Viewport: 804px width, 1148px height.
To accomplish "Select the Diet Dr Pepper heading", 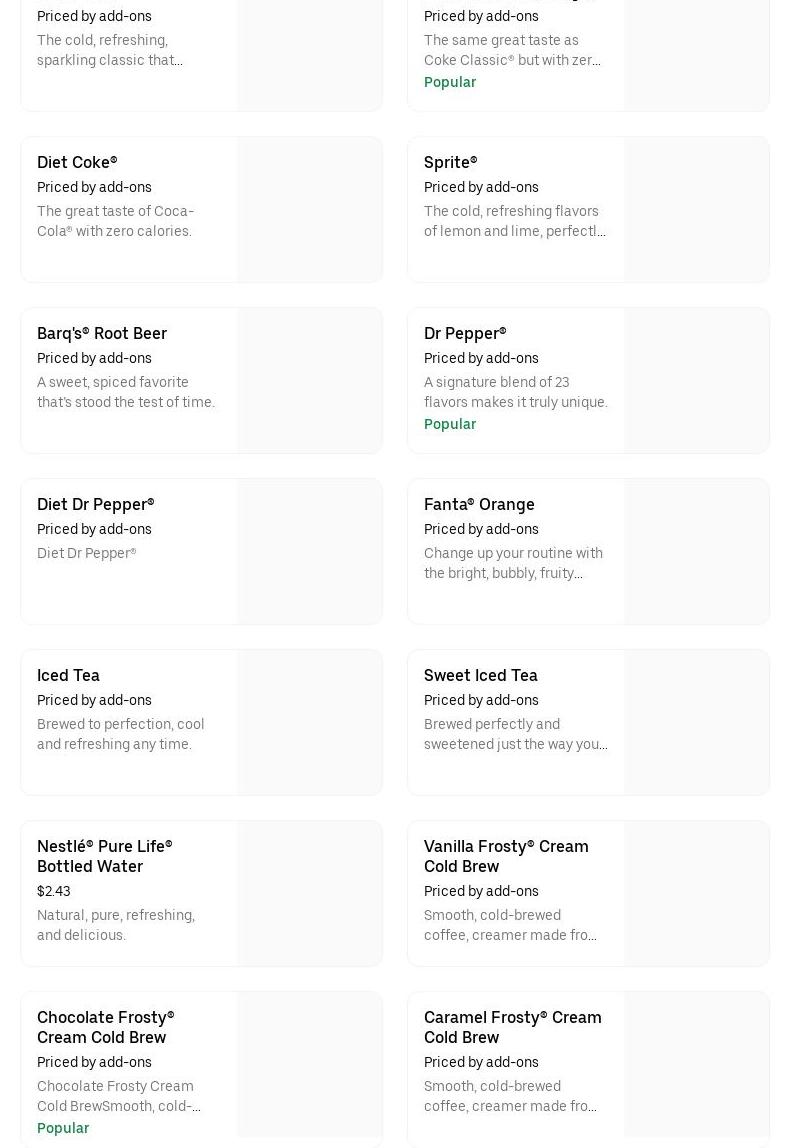I will (96, 504).
